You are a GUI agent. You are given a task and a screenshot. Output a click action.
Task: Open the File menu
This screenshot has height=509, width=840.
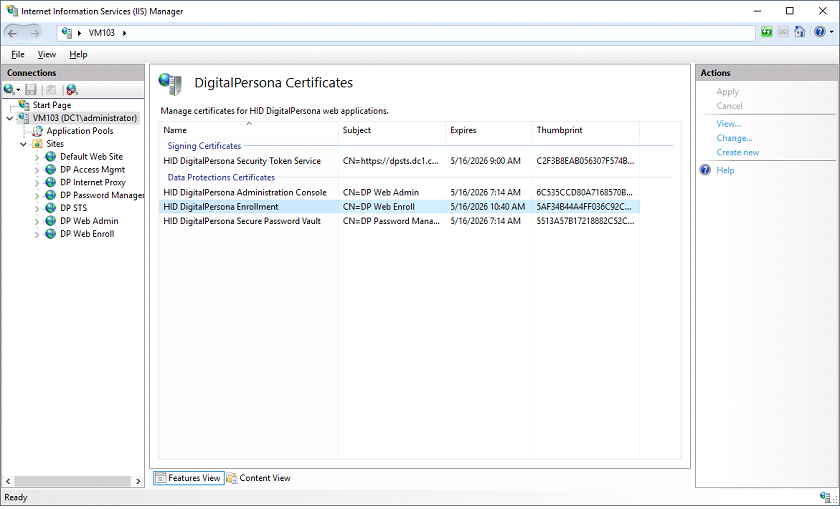(x=18, y=54)
